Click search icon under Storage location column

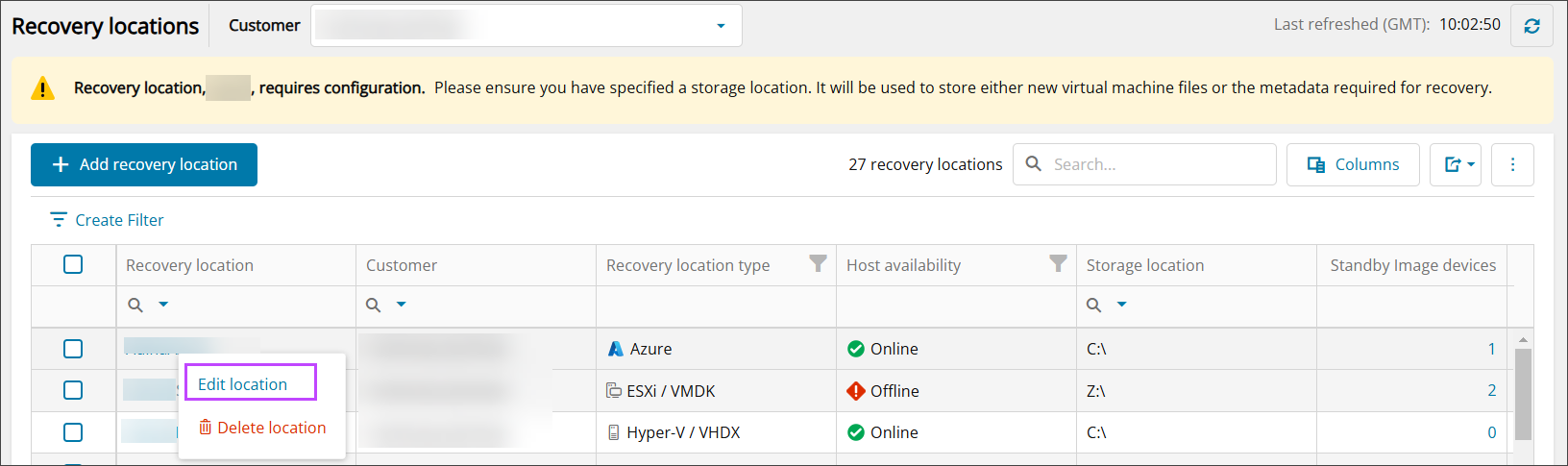click(x=1094, y=305)
